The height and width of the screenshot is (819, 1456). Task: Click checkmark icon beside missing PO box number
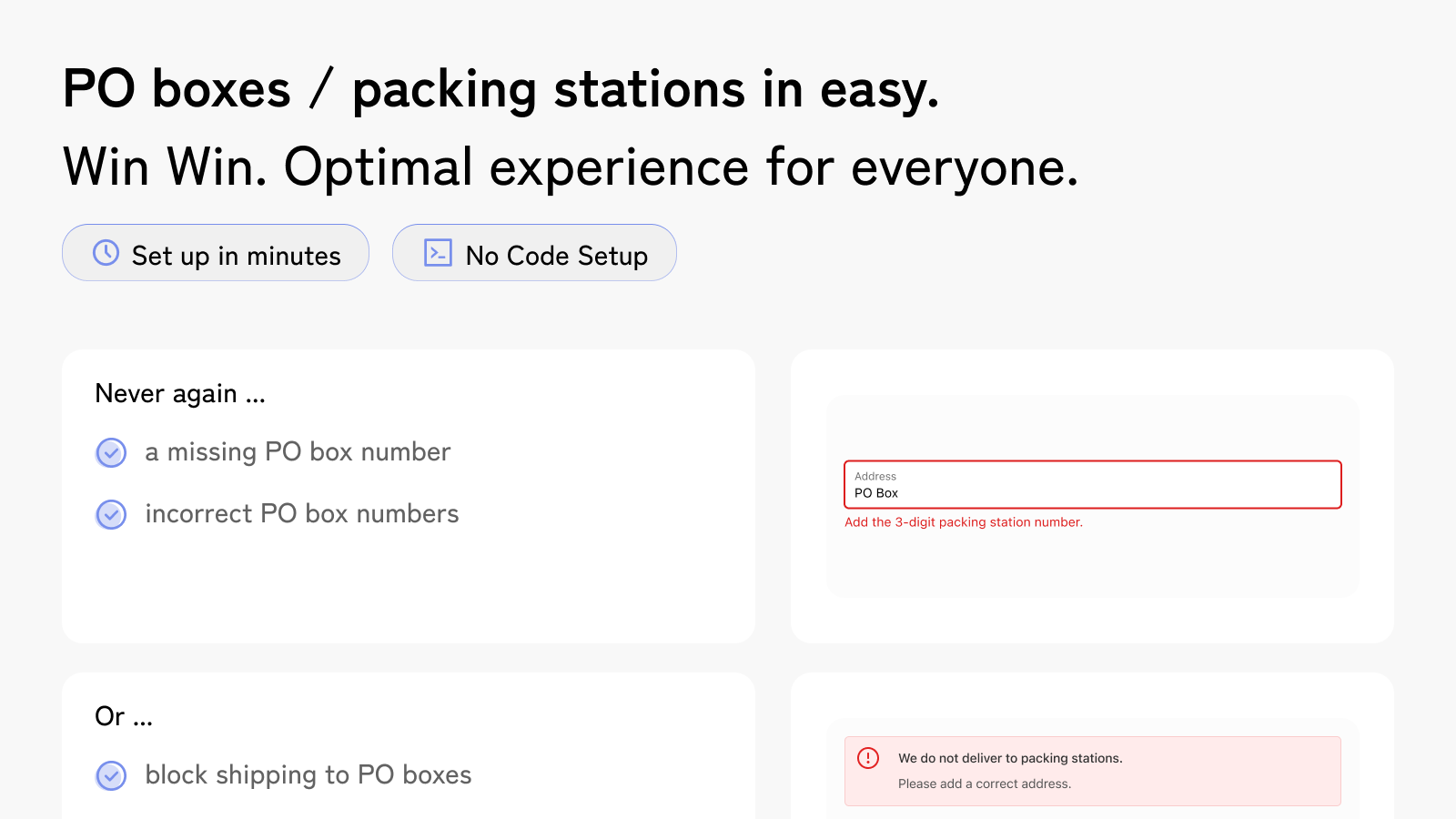click(x=111, y=452)
